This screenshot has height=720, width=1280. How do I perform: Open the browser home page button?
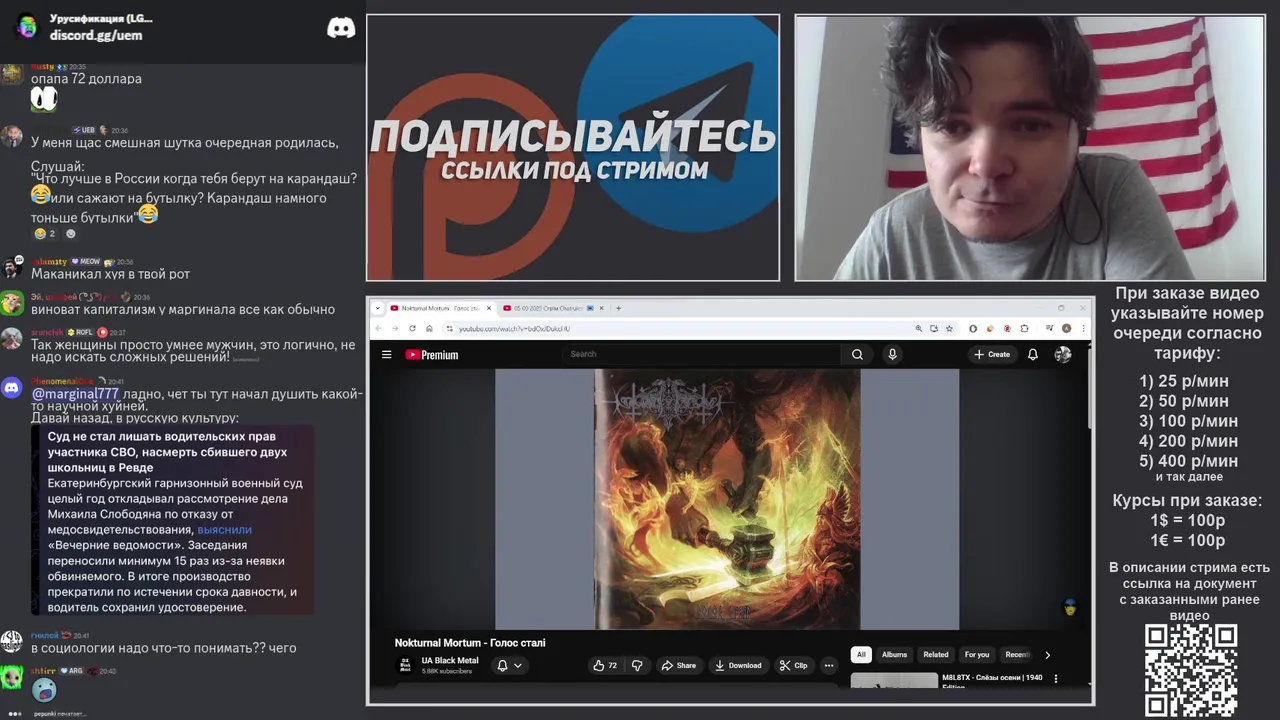[x=429, y=328]
